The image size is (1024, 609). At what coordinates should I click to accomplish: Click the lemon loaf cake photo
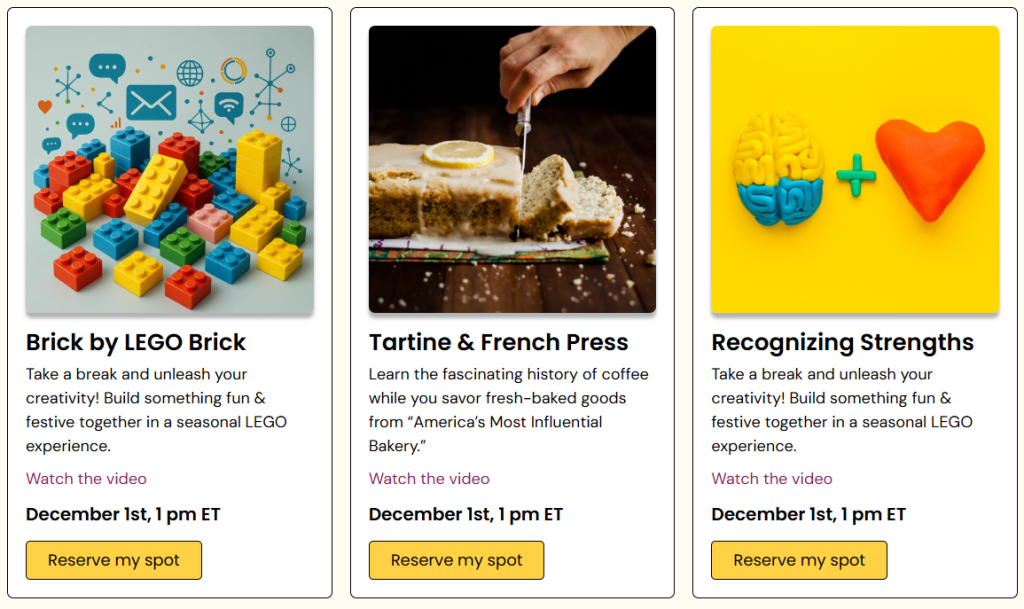512,169
